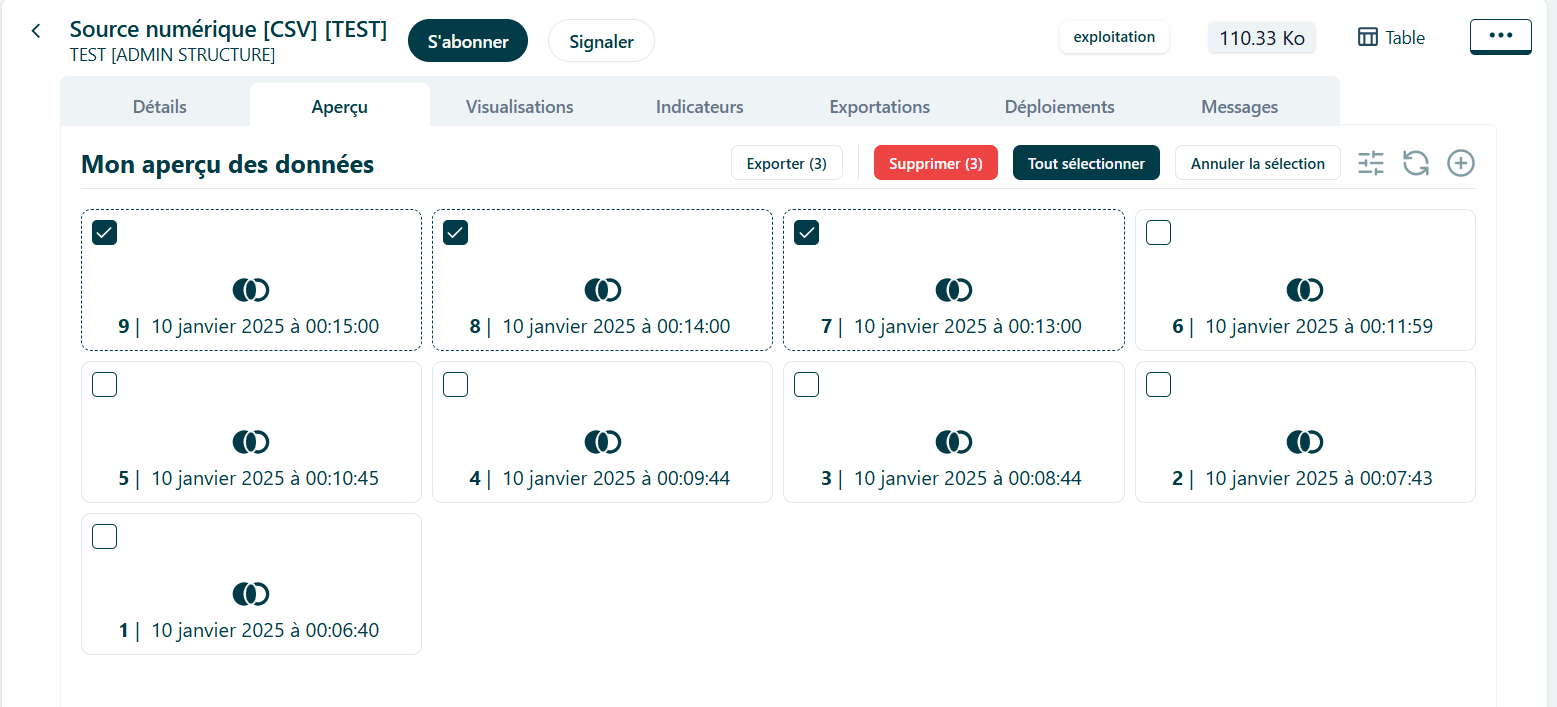The height and width of the screenshot is (707, 1557).
Task: Select the Aperçu tab
Action: (x=340, y=106)
